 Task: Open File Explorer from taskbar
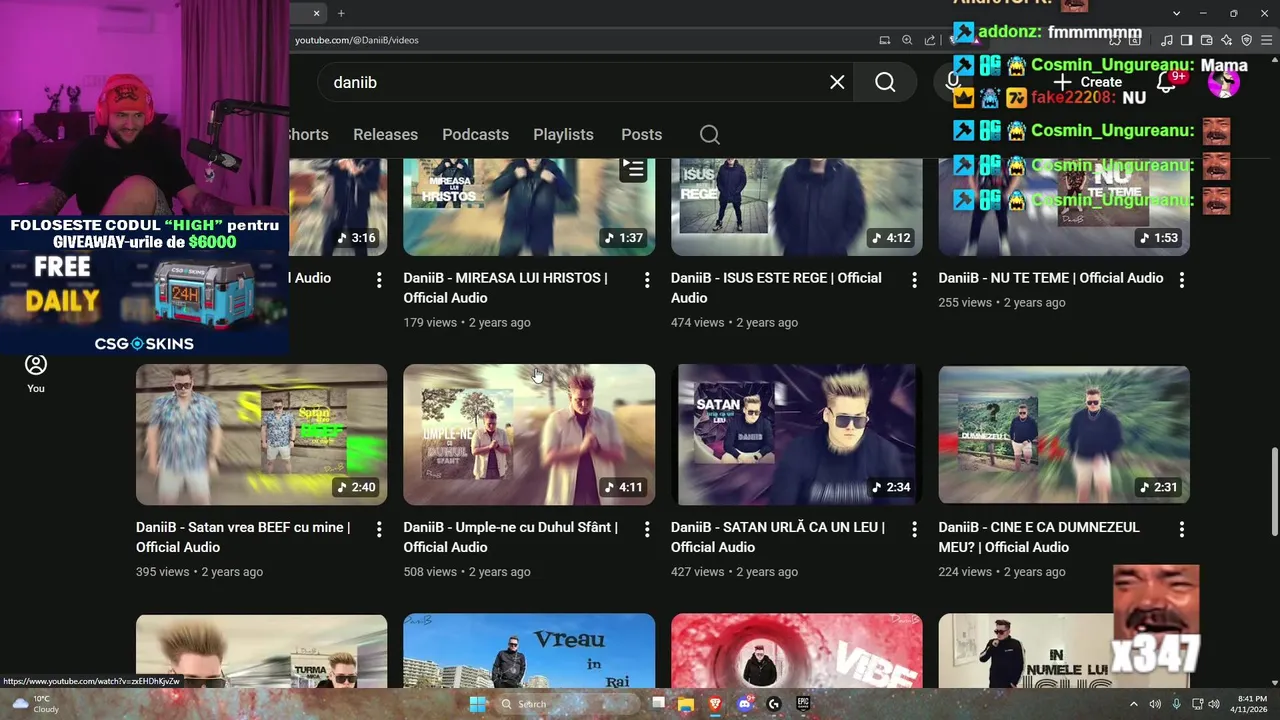coord(686,704)
